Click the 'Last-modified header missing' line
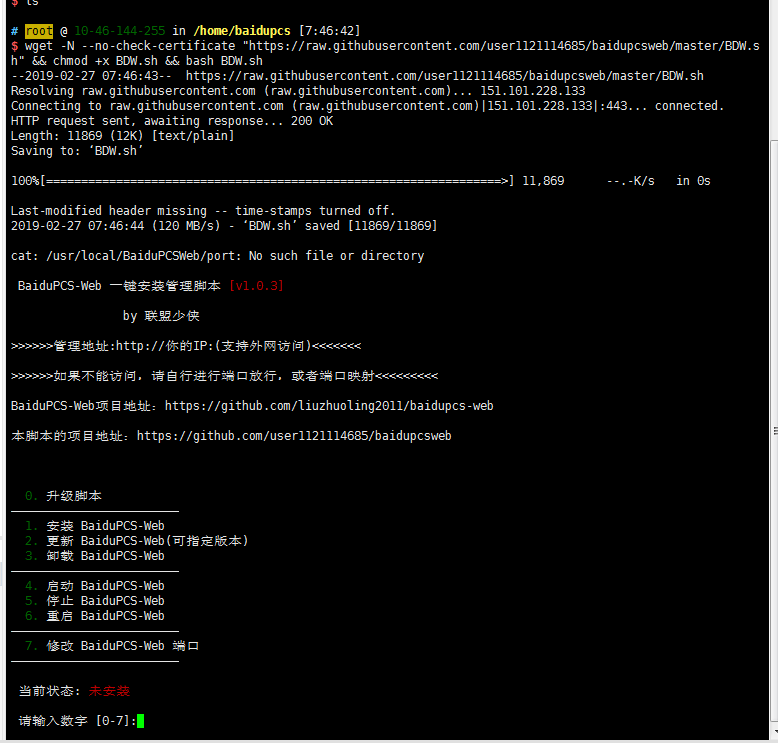 [x=203, y=211]
